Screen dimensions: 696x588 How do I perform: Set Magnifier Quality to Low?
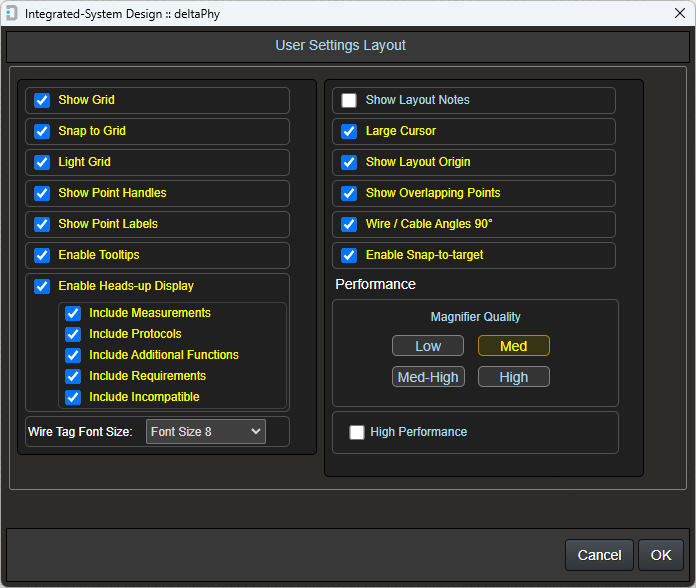pyautogui.click(x=428, y=346)
